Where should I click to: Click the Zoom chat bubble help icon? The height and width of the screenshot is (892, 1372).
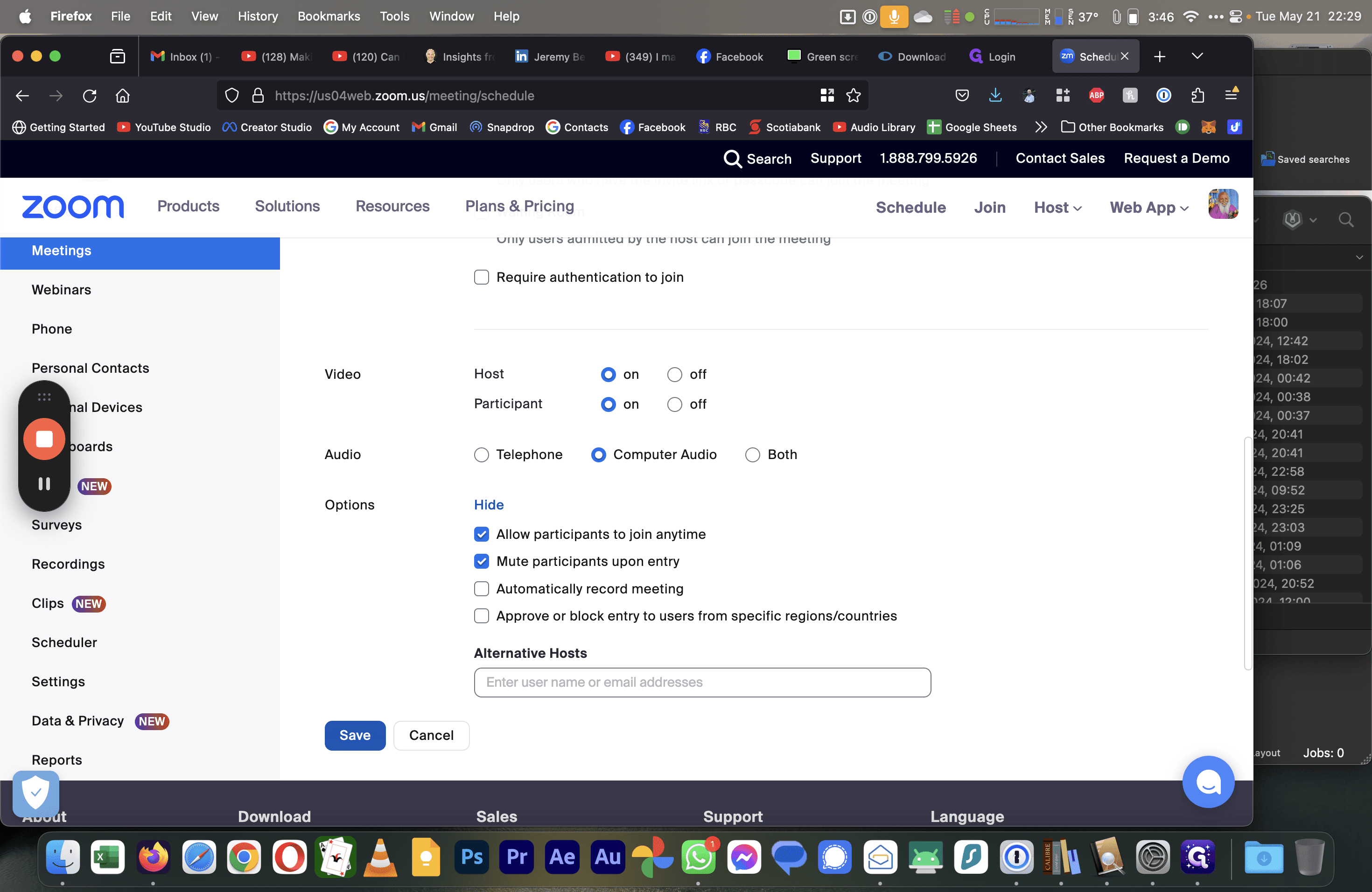click(1208, 781)
